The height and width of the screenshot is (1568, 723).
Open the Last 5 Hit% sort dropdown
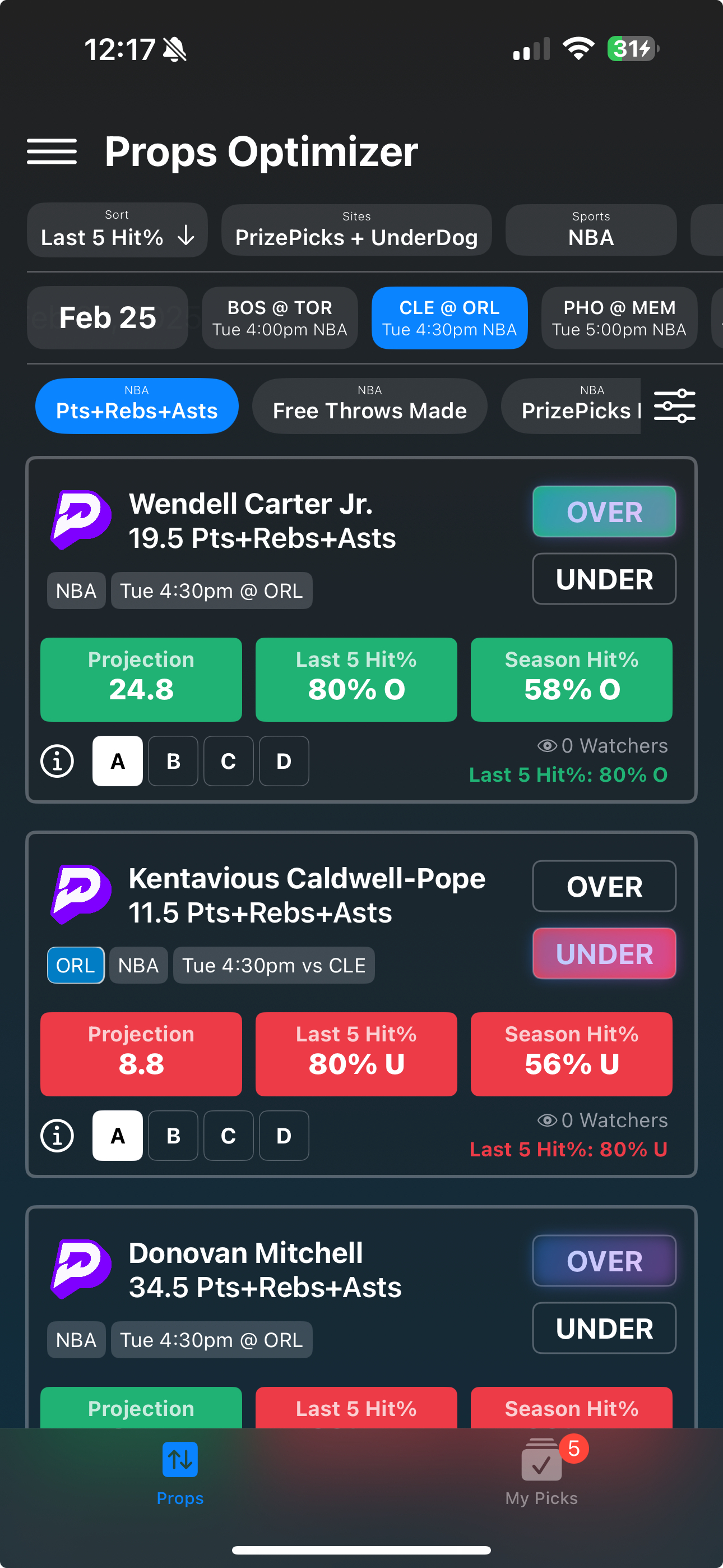pyautogui.click(x=117, y=229)
